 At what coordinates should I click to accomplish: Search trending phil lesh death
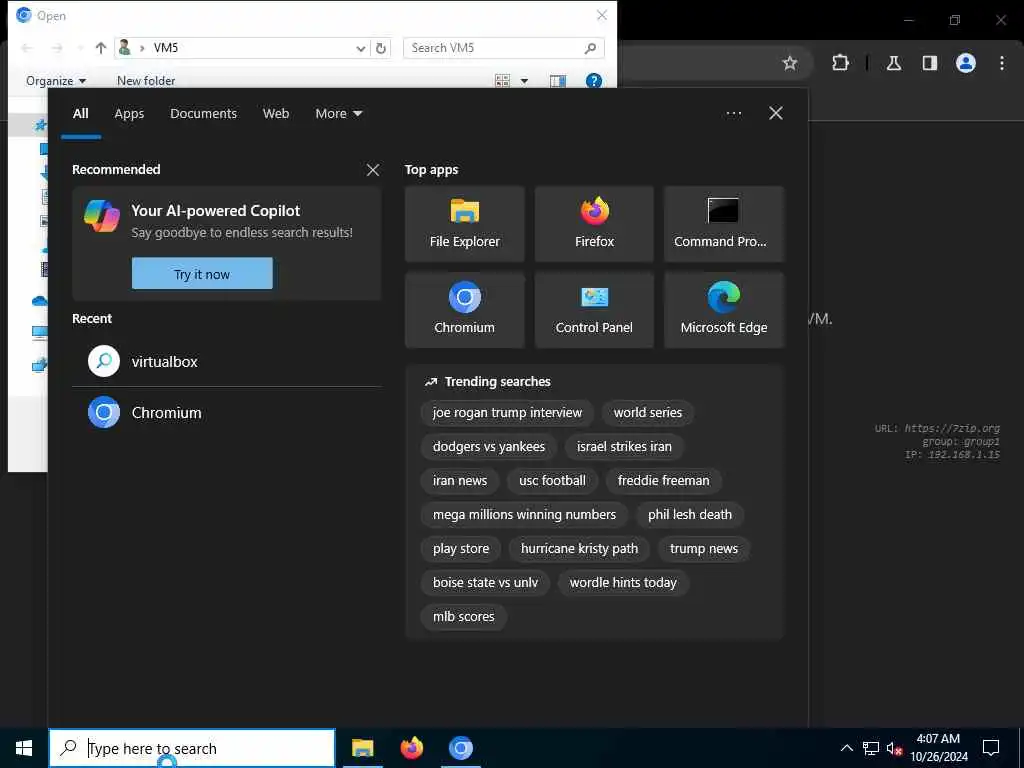click(690, 515)
